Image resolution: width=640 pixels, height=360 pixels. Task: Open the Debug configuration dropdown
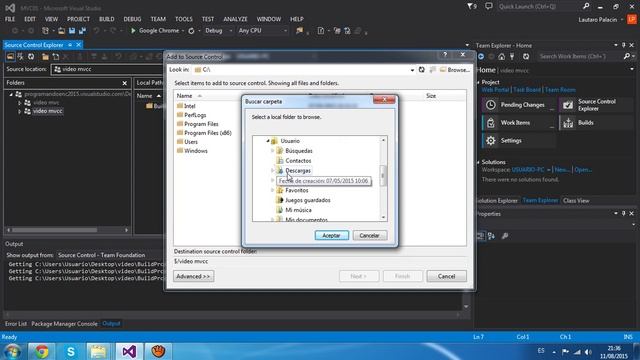231,31
